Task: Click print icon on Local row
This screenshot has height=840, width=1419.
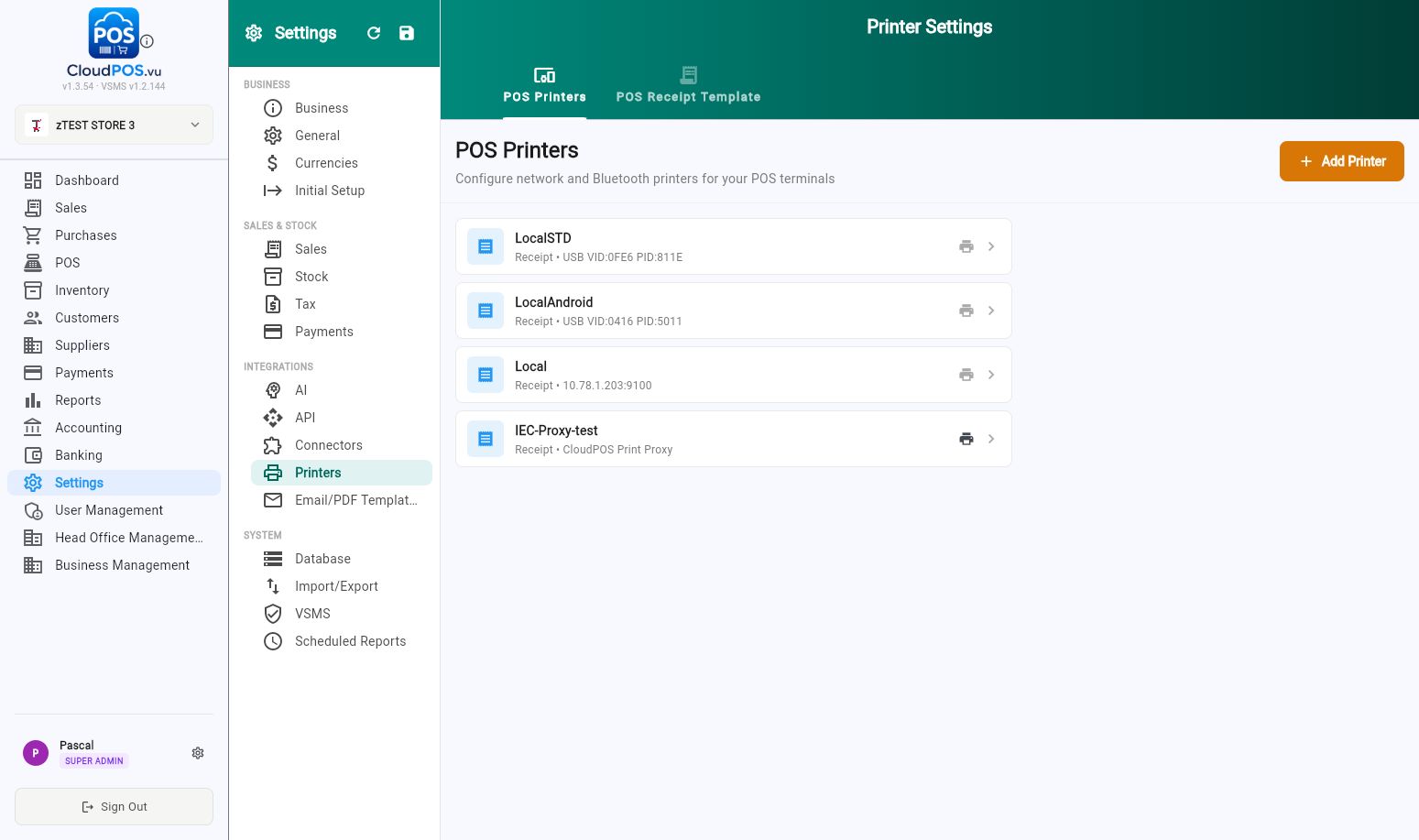Action: (966, 375)
